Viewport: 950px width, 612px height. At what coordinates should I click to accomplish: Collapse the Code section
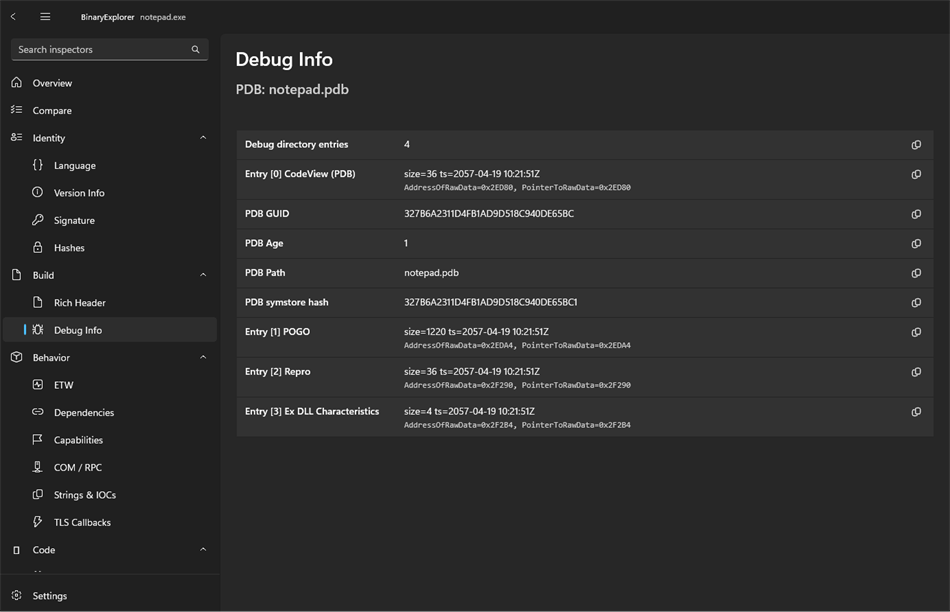tap(203, 550)
